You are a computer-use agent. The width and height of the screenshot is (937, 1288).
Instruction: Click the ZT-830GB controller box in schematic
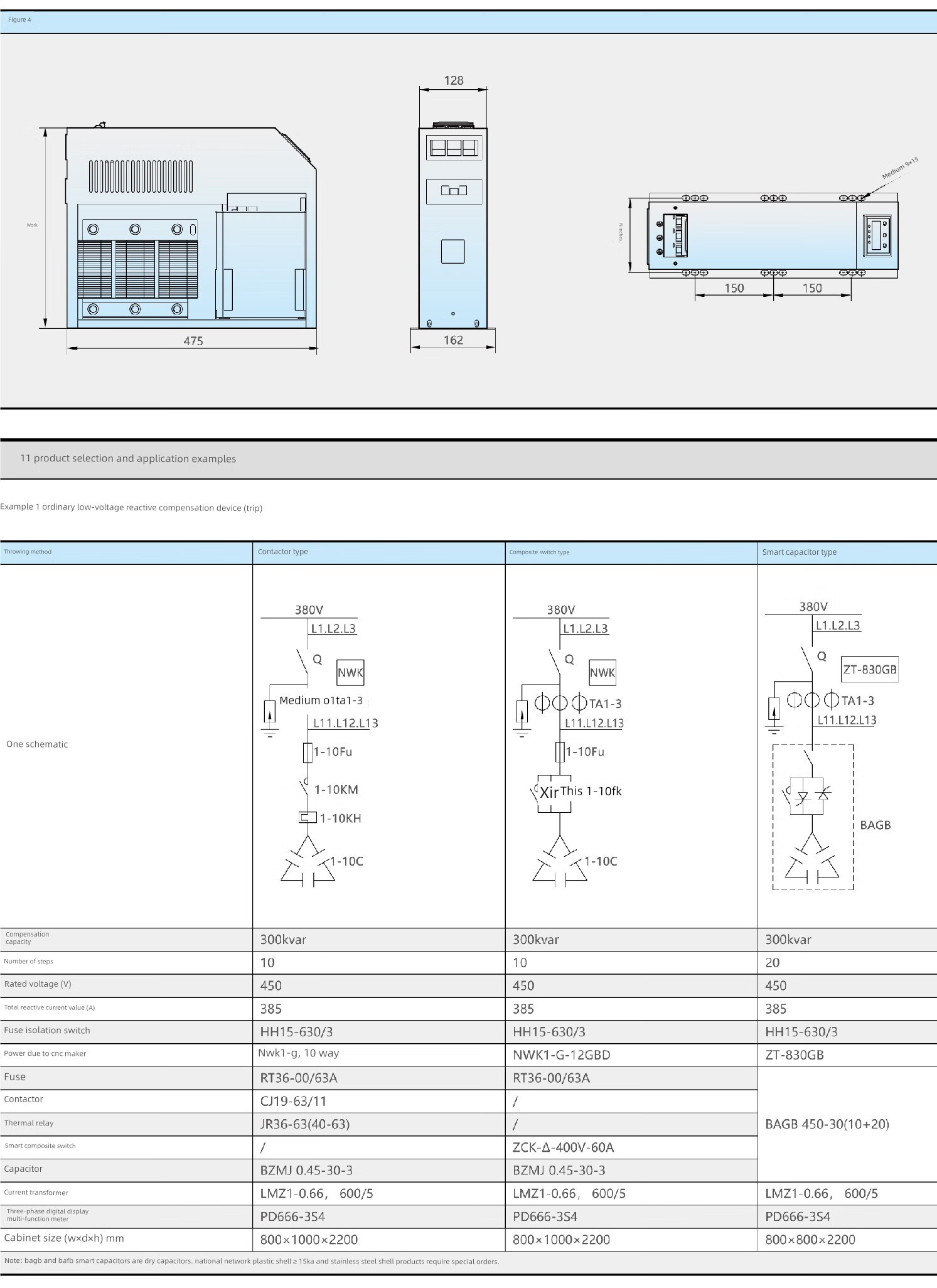pos(869,669)
